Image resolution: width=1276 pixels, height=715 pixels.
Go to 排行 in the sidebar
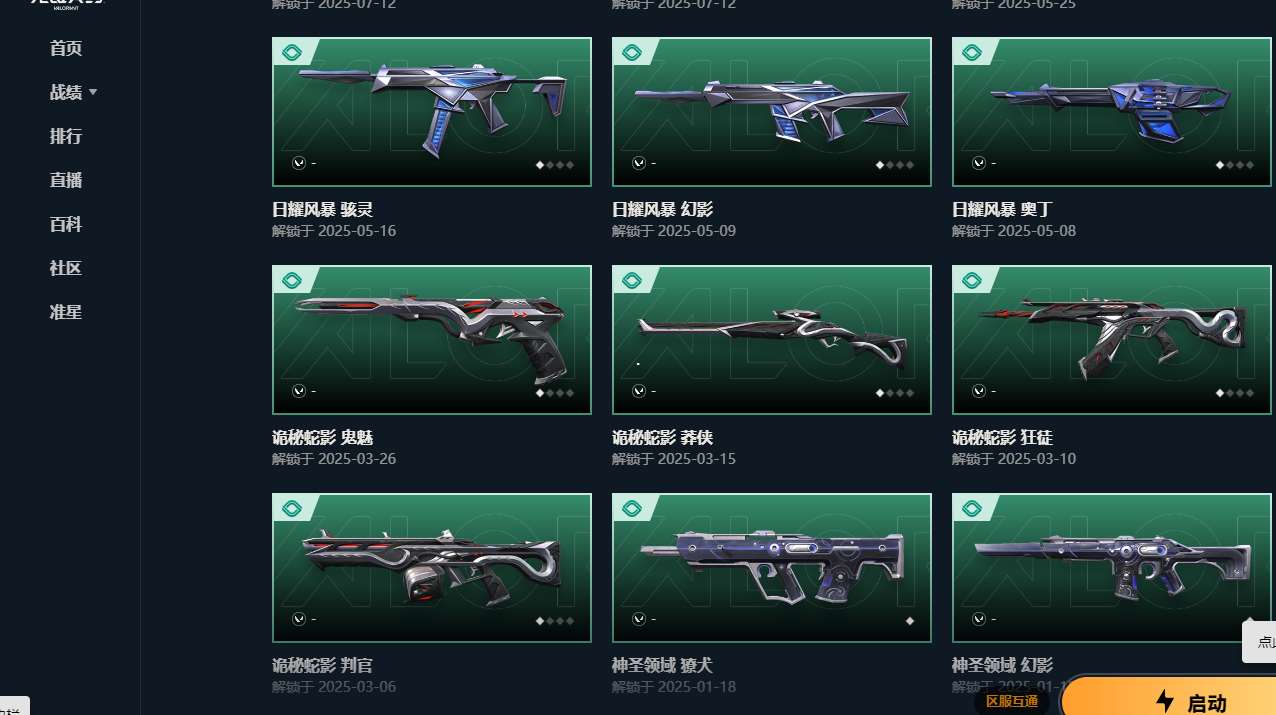[x=66, y=136]
